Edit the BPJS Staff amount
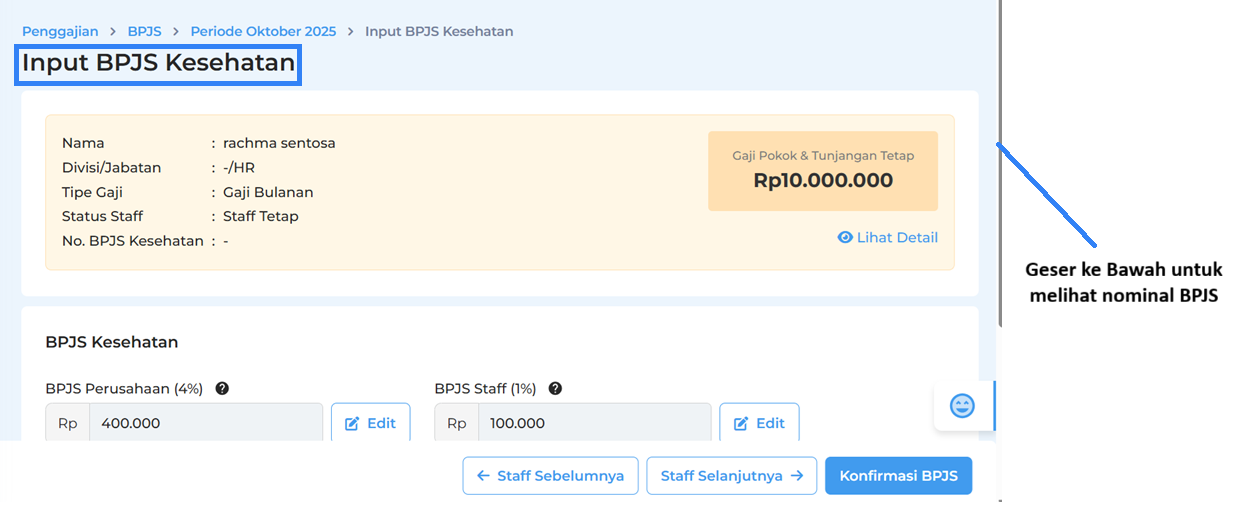The height and width of the screenshot is (509, 1250). 759,423
